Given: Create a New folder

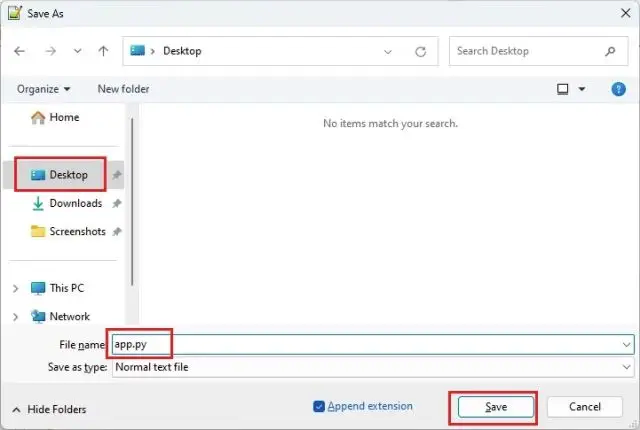Looking at the screenshot, I should (123, 89).
